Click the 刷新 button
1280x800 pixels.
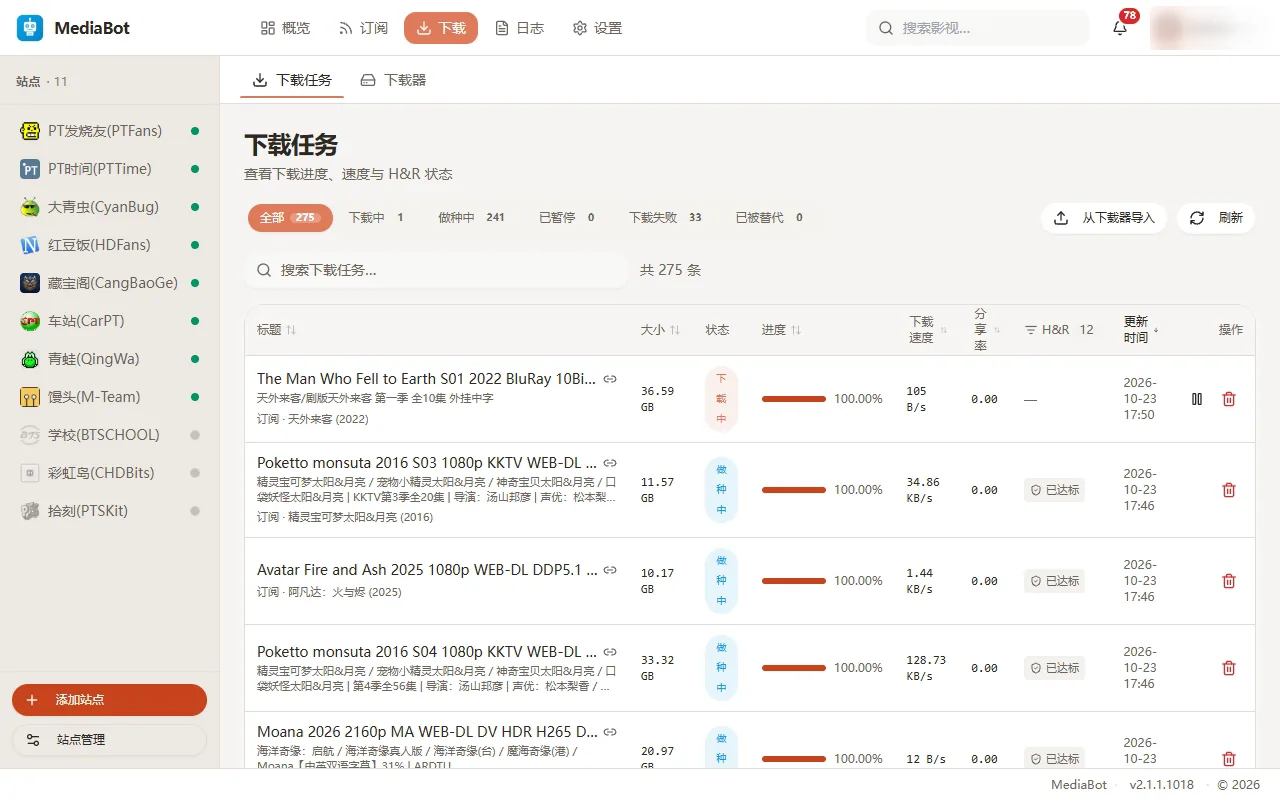click(x=1216, y=218)
